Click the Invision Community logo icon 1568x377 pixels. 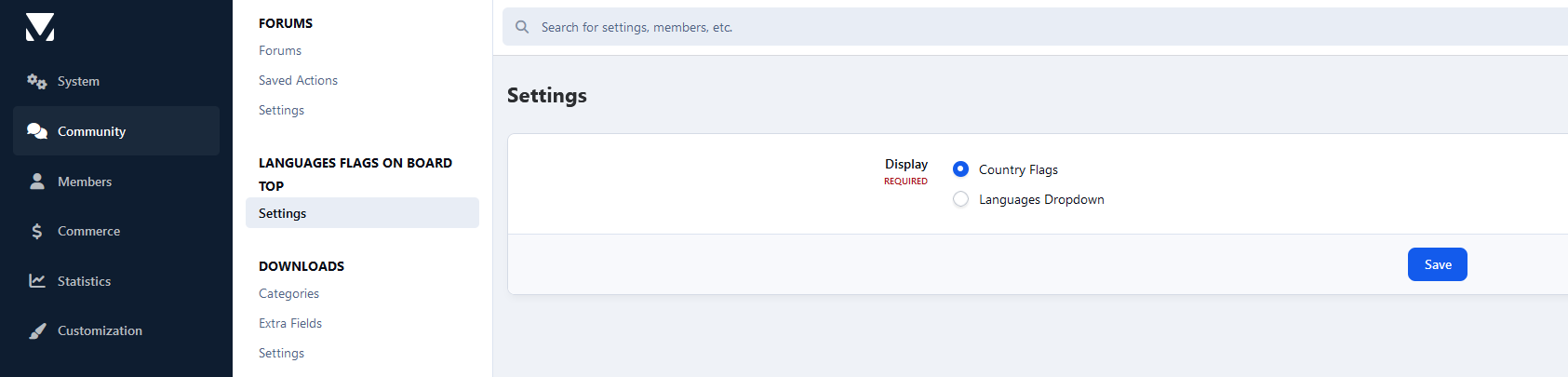40,27
